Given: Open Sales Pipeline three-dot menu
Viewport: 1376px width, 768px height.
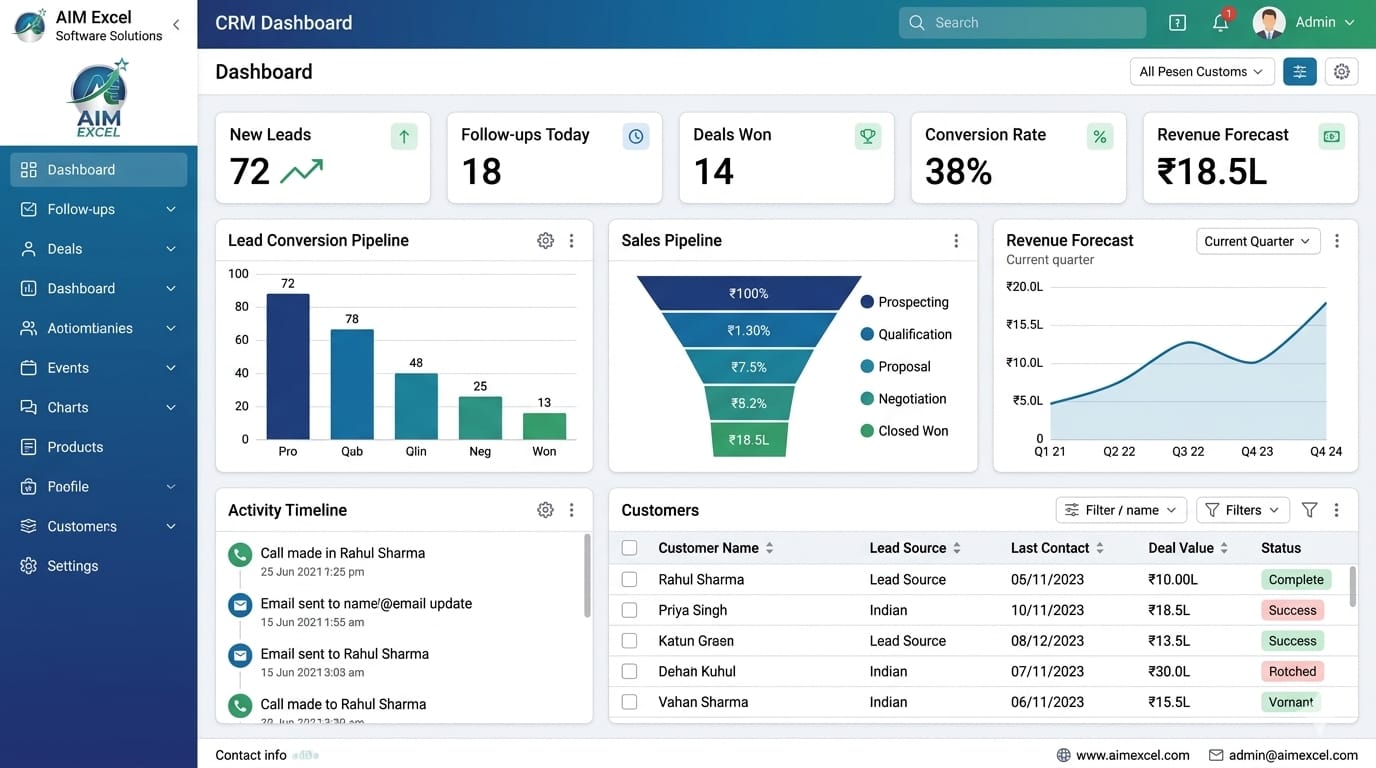Looking at the screenshot, I should click(956, 240).
